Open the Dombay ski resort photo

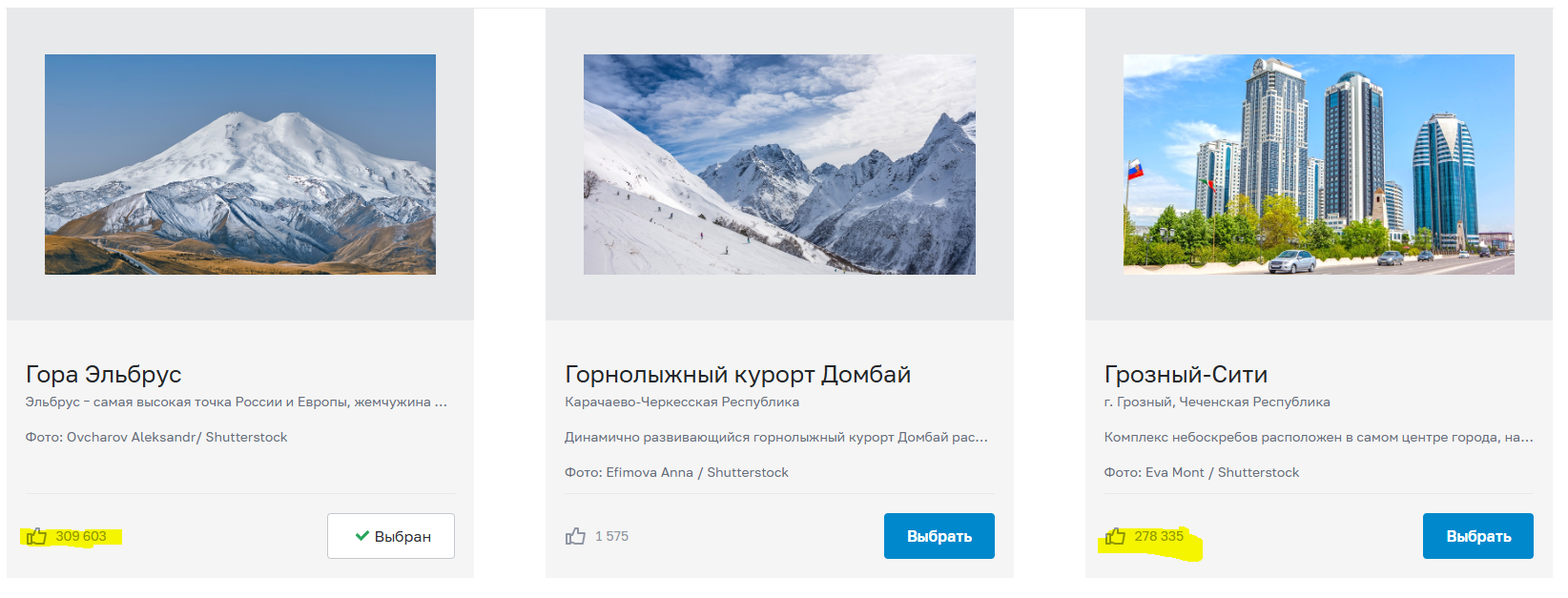(779, 164)
